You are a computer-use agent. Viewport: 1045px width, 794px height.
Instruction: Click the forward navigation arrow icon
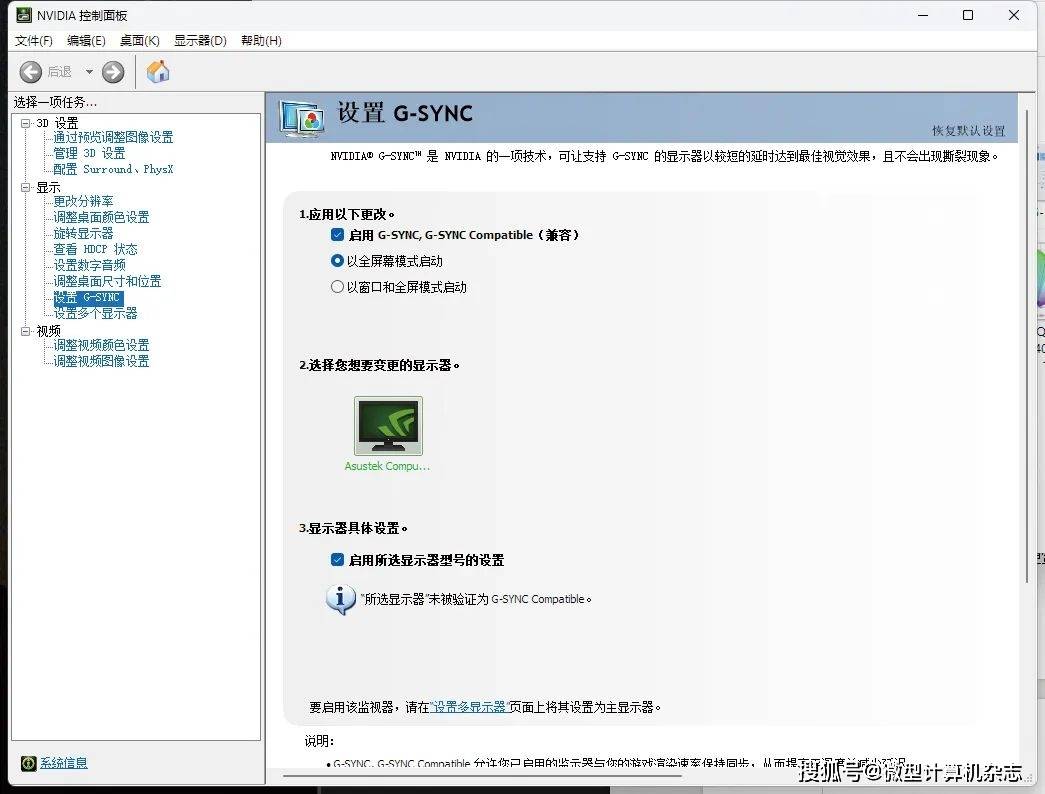click(x=112, y=71)
